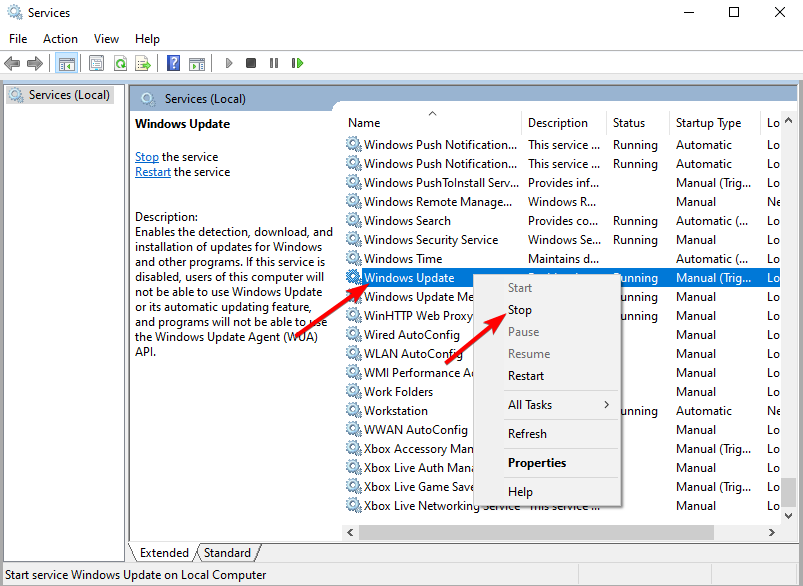Click the Stop Service square icon
This screenshot has width=803, height=586.
251,64
